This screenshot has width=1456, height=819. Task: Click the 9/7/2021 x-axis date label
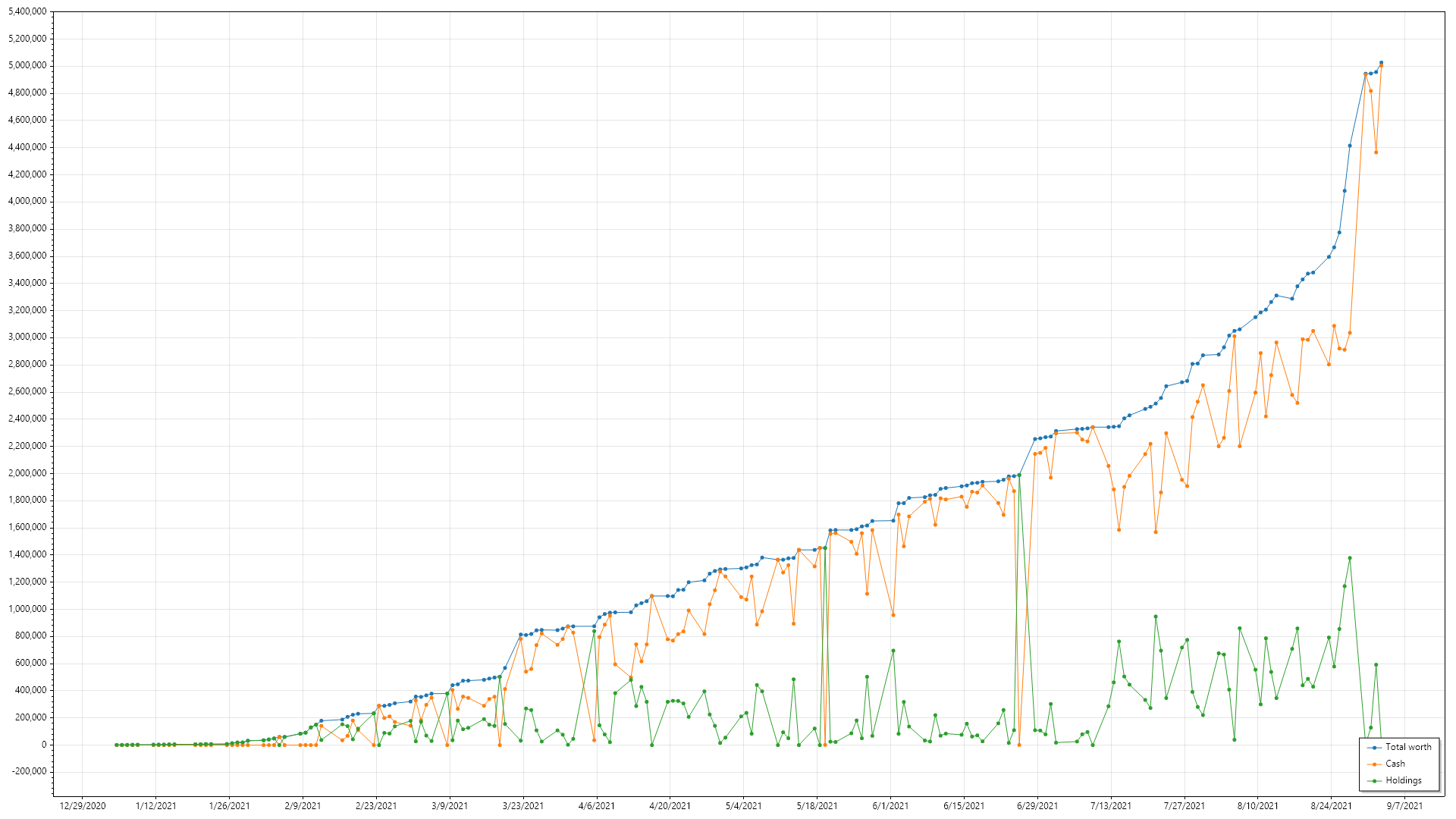[1404, 806]
